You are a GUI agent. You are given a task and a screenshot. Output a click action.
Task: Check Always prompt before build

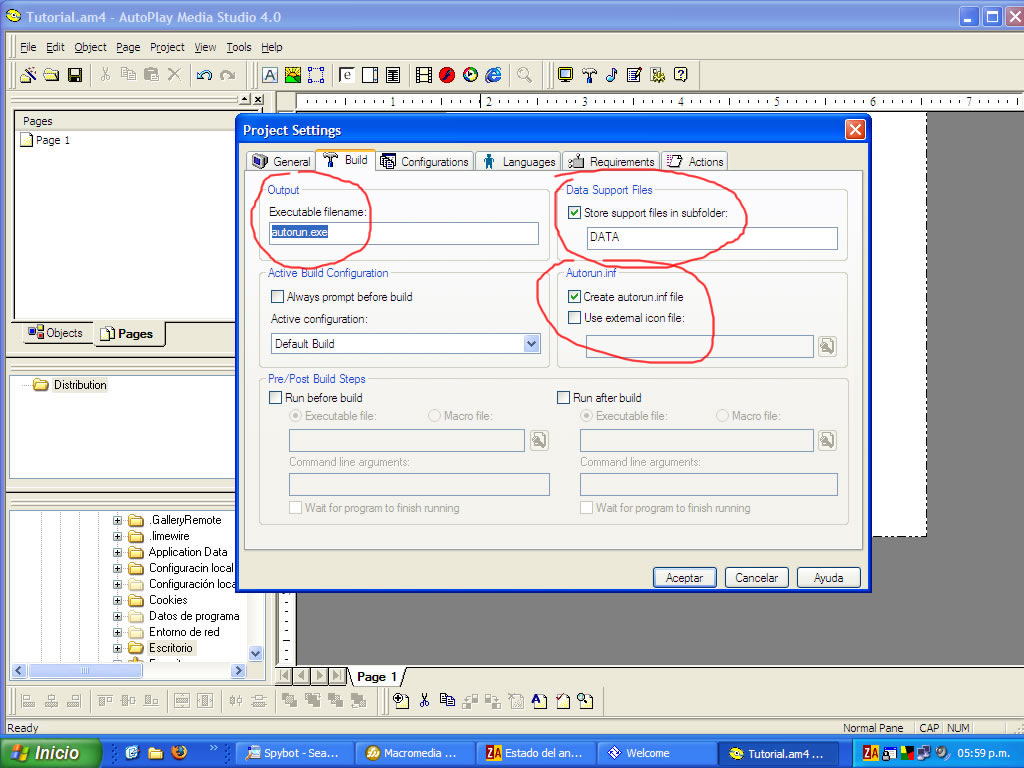point(277,296)
